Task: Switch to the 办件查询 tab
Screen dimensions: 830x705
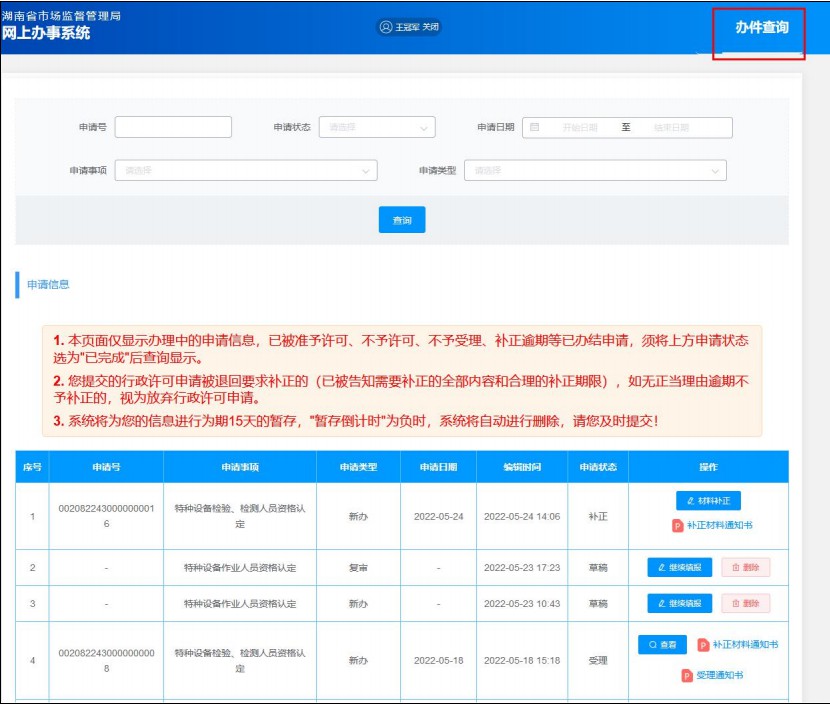Action: [x=761, y=28]
